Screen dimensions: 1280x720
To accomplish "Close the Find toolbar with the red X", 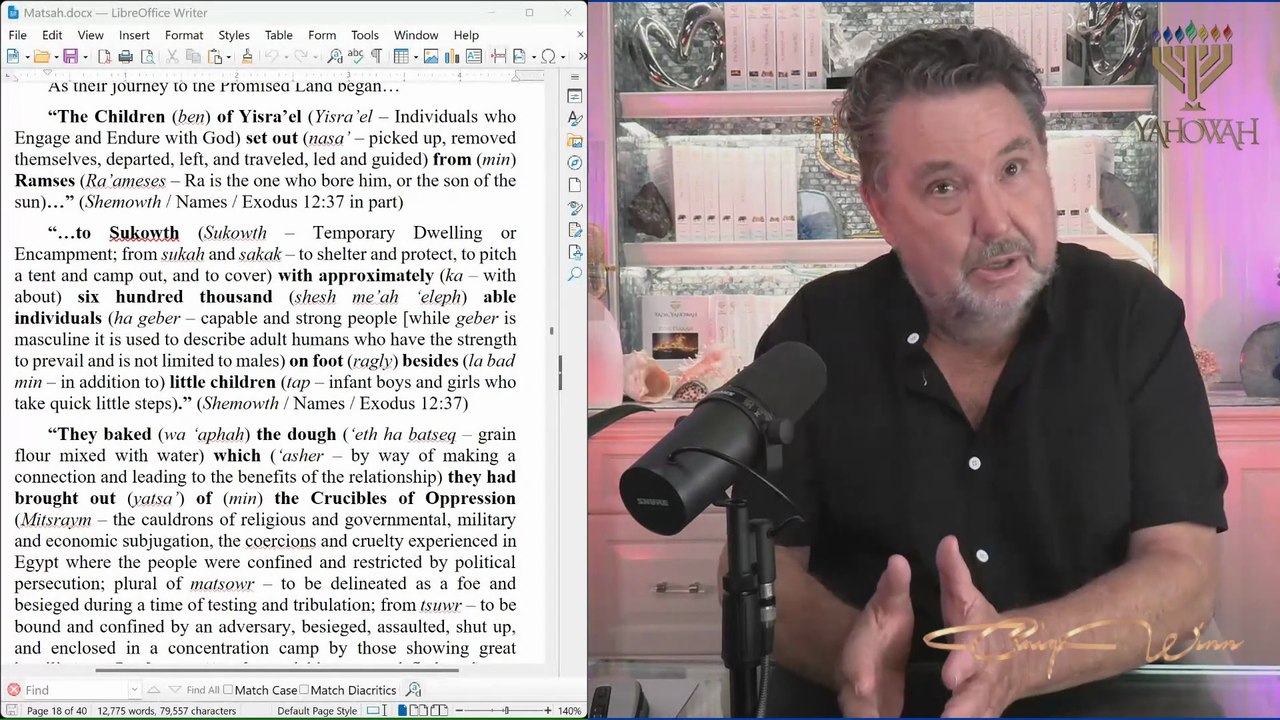I will tap(13, 690).
